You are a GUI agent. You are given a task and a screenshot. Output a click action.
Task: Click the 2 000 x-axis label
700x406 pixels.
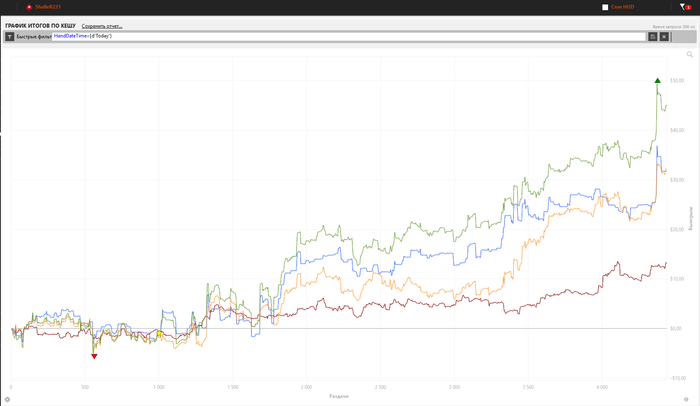coord(306,387)
